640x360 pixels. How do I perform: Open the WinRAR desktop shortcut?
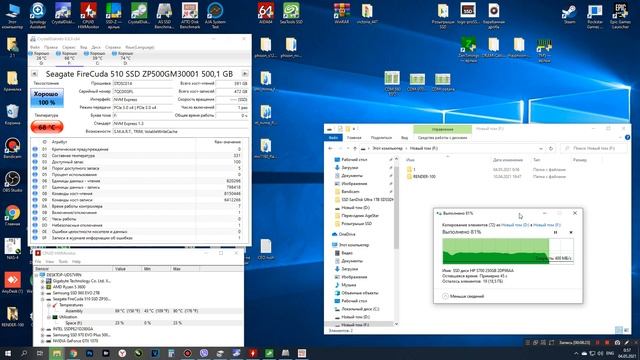pyautogui.click(x=342, y=13)
